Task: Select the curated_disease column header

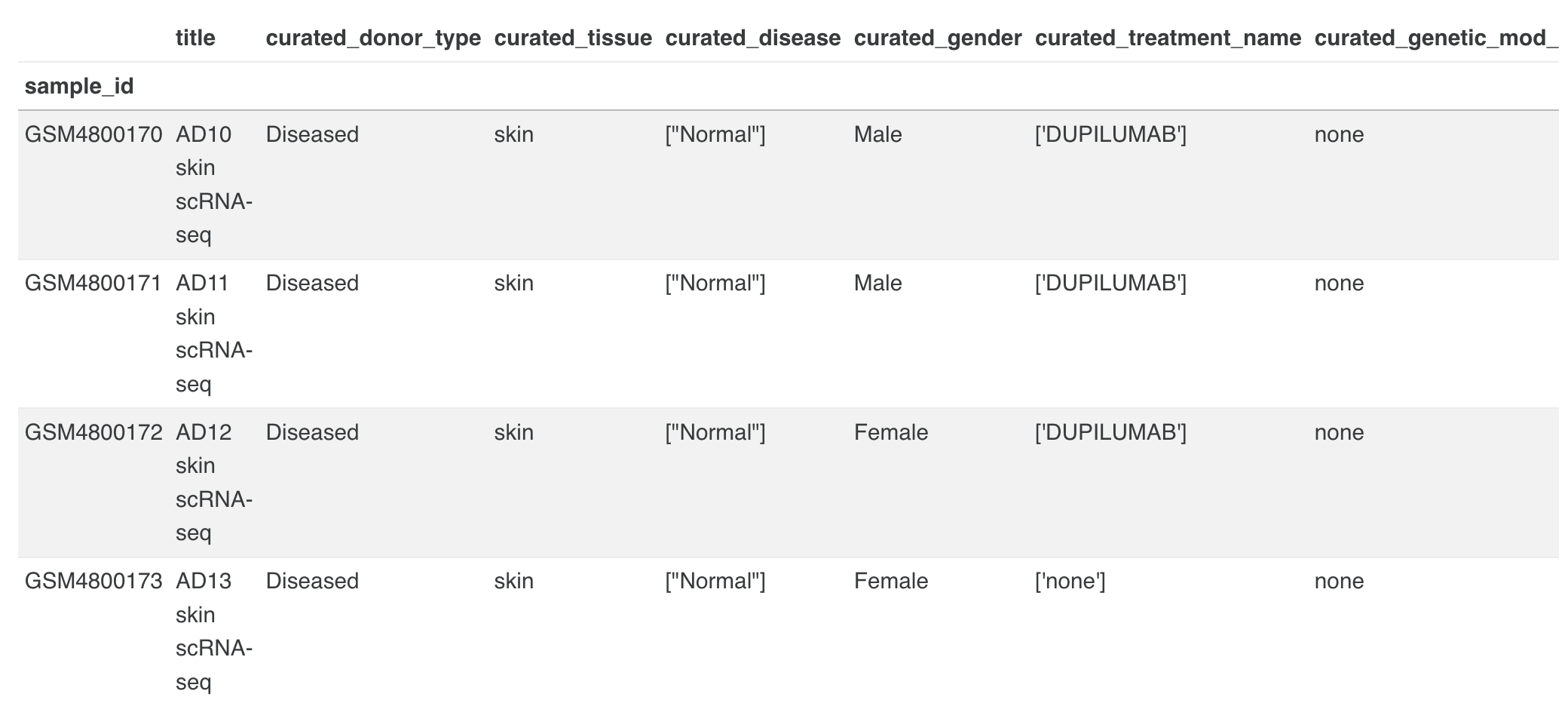Action: 752,38
